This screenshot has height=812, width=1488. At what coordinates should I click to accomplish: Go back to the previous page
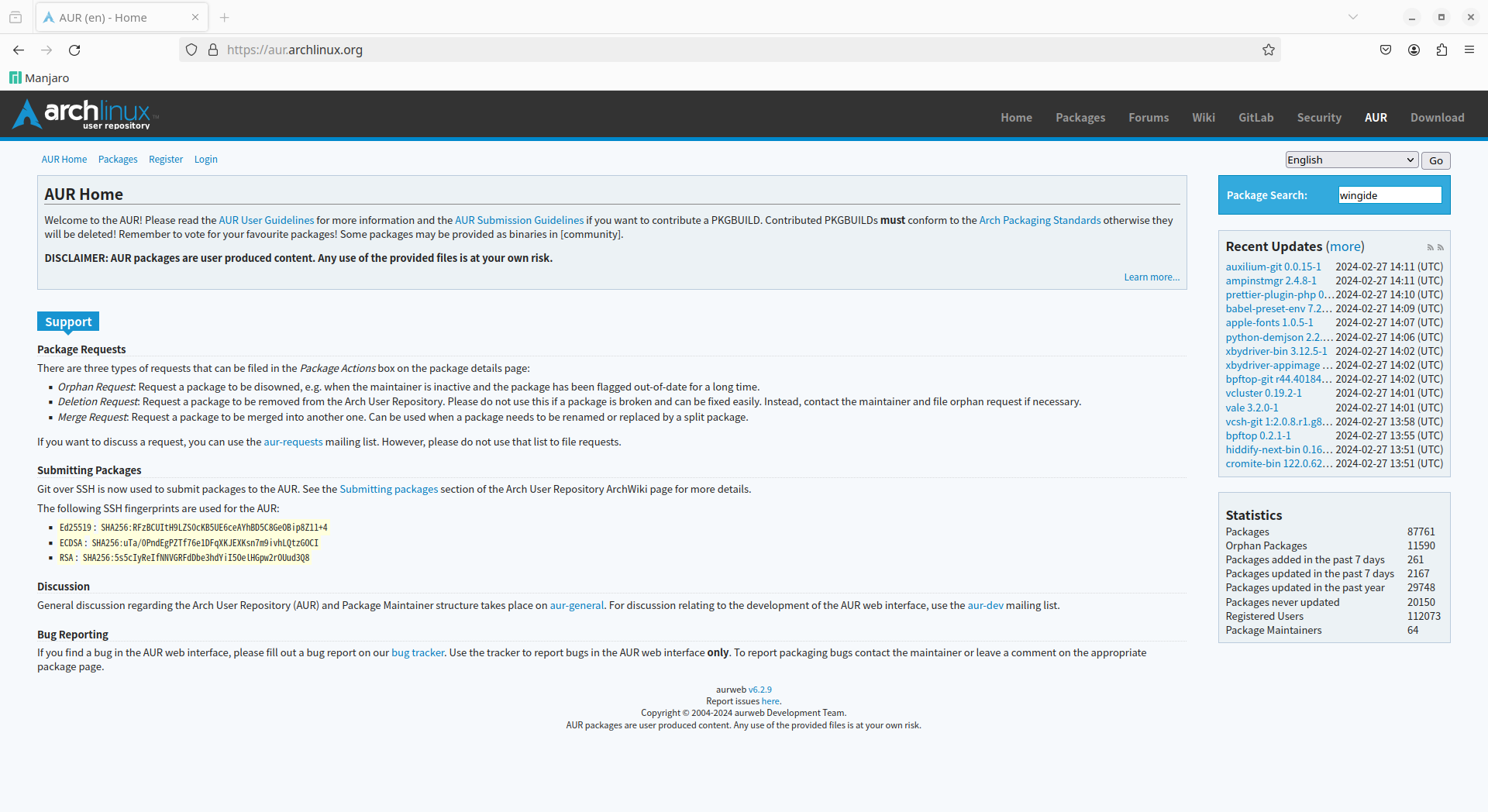(x=19, y=50)
